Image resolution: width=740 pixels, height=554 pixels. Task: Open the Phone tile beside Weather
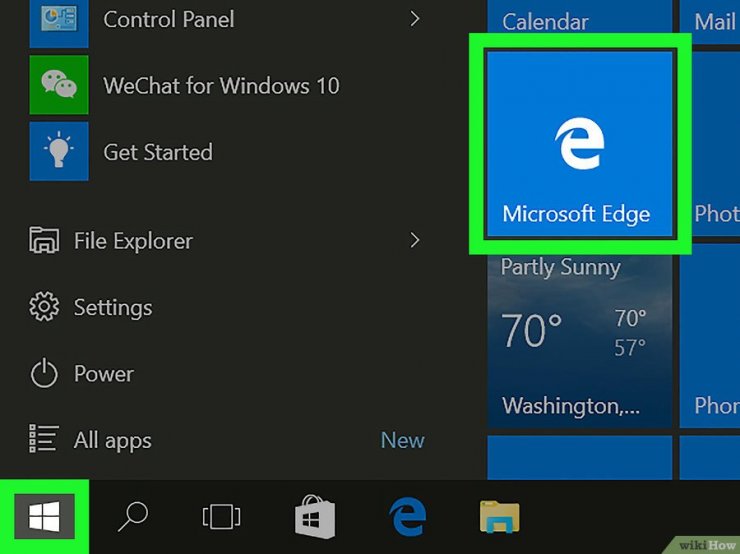coord(710,336)
